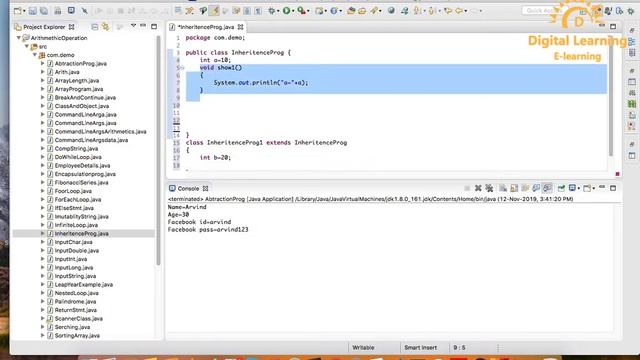Remove All Terminated Launches in Console
640x360 pixels.
[x=489, y=188]
